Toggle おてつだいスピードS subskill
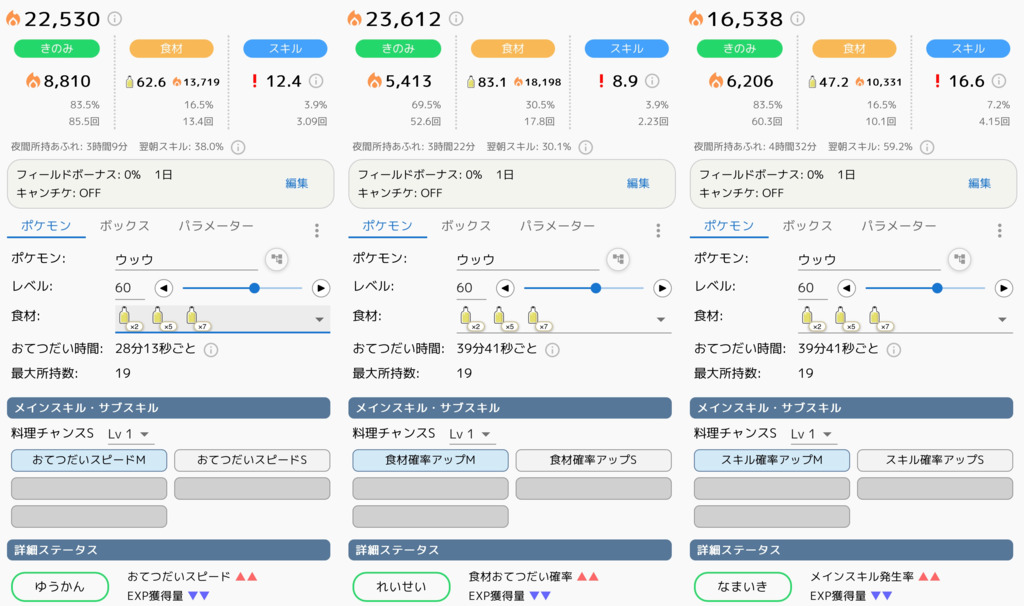This screenshot has width=1024, height=606. (252, 460)
